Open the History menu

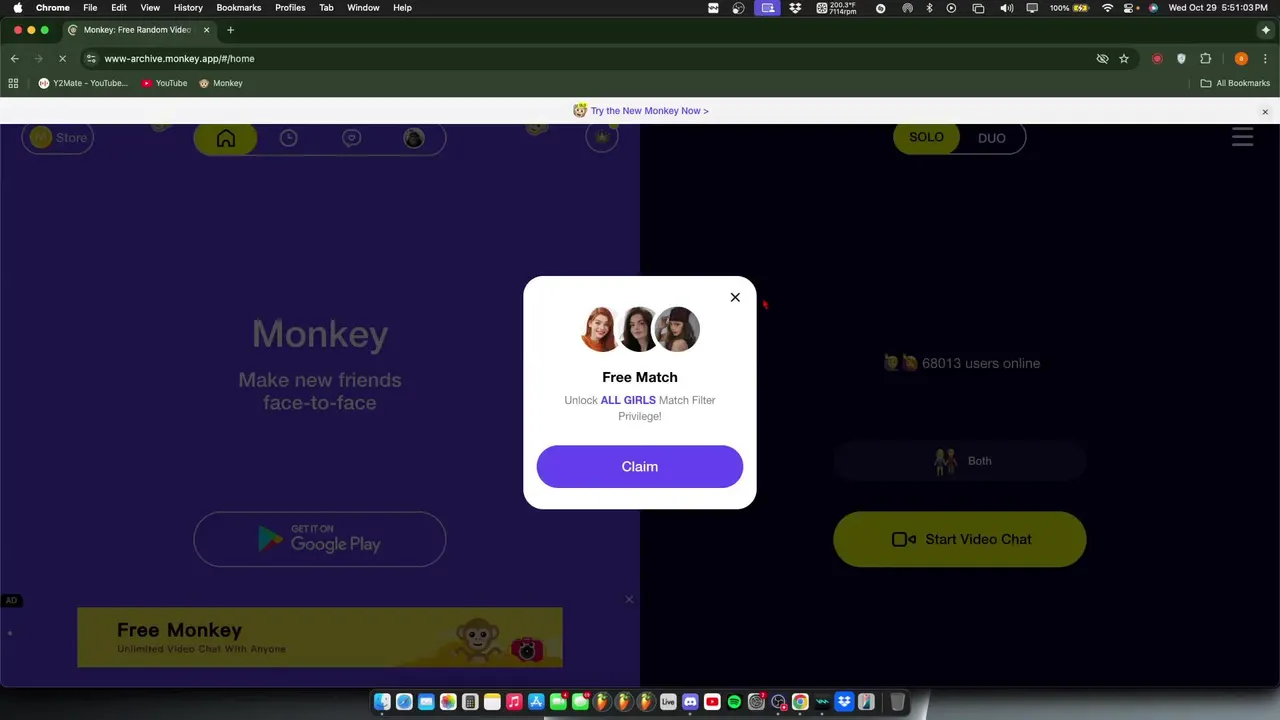coord(188,8)
